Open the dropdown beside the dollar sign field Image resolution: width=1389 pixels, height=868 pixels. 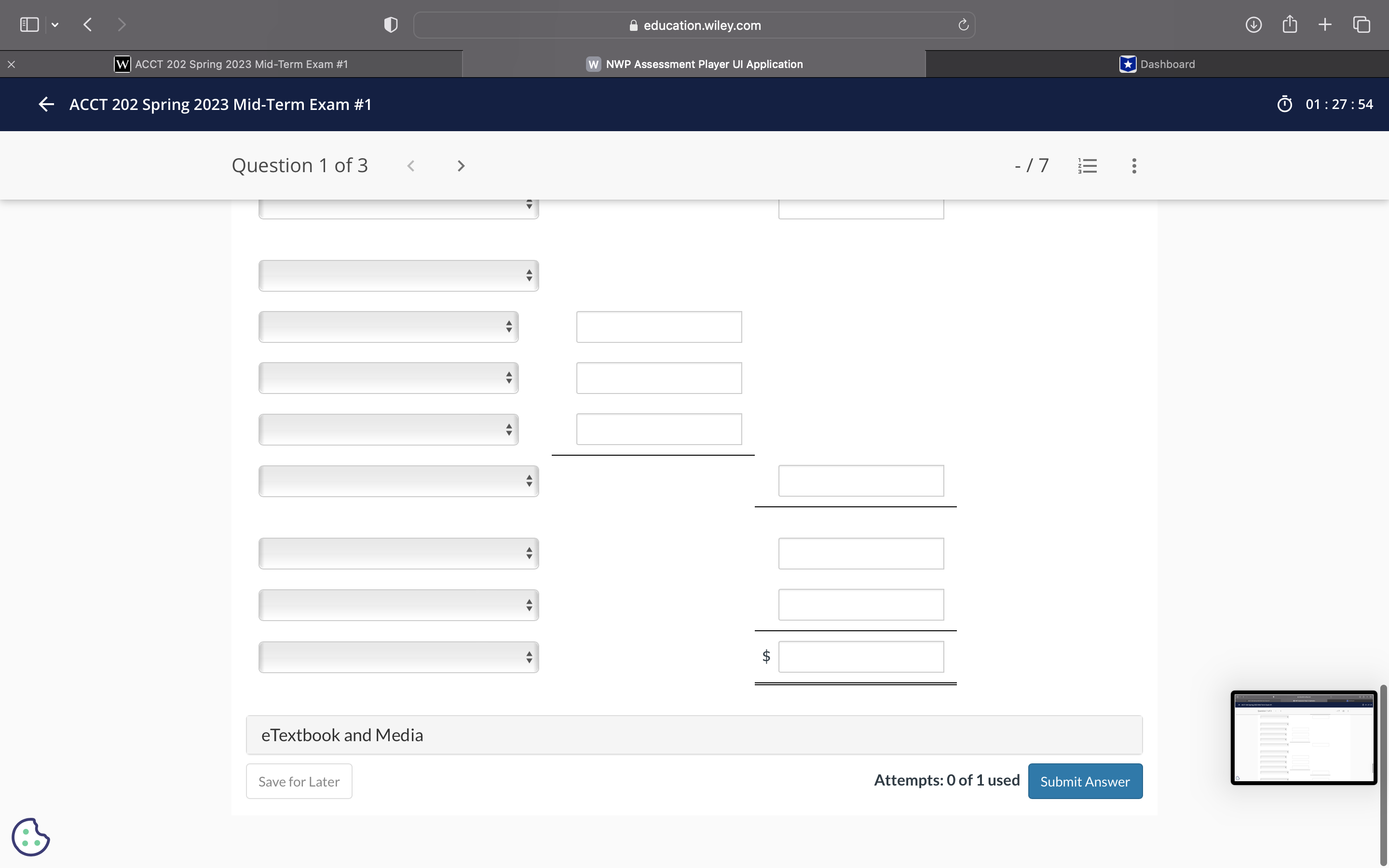pyautogui.click(x=398, y=657)
